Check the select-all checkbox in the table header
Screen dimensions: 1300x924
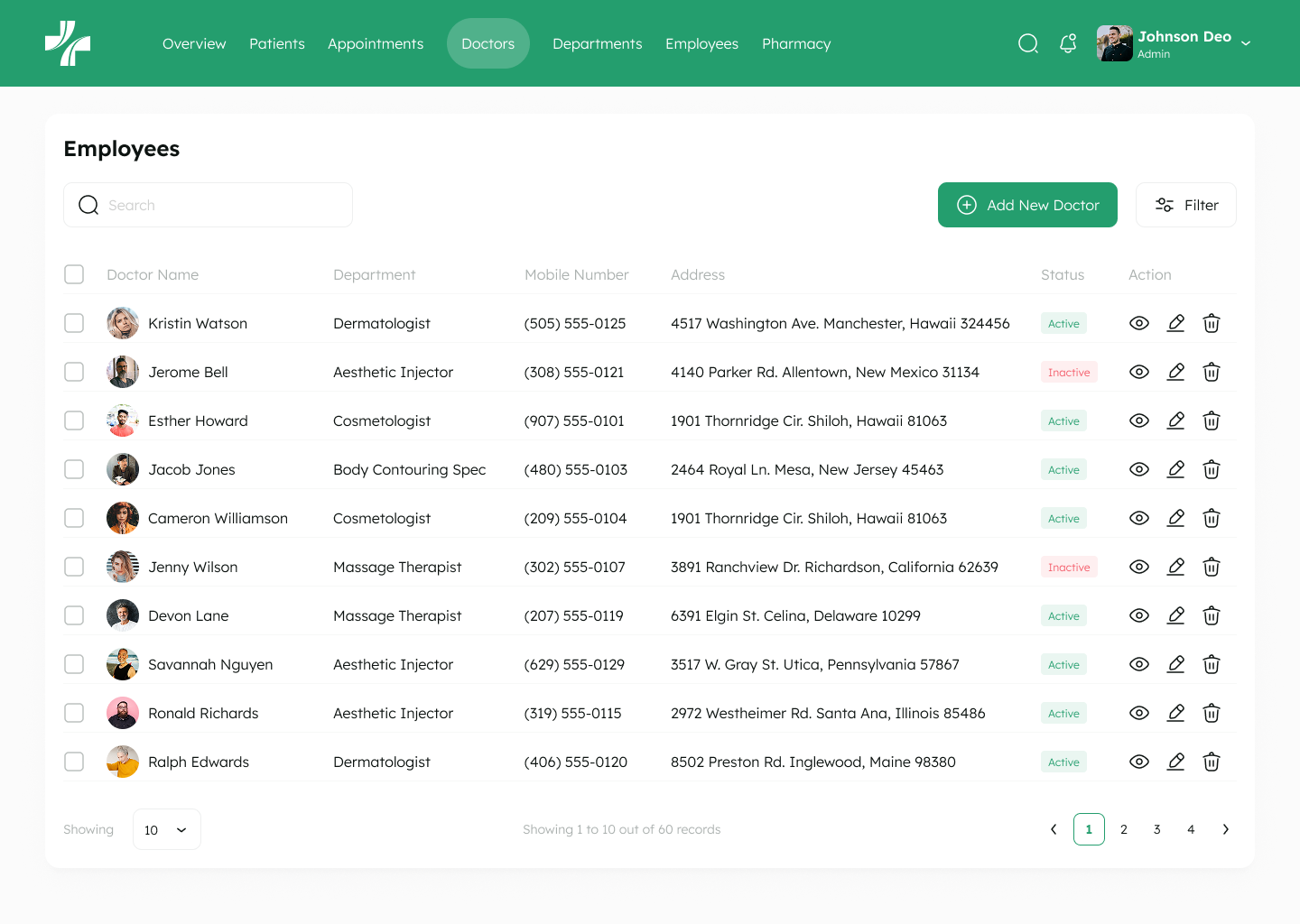tap(74, 274)
